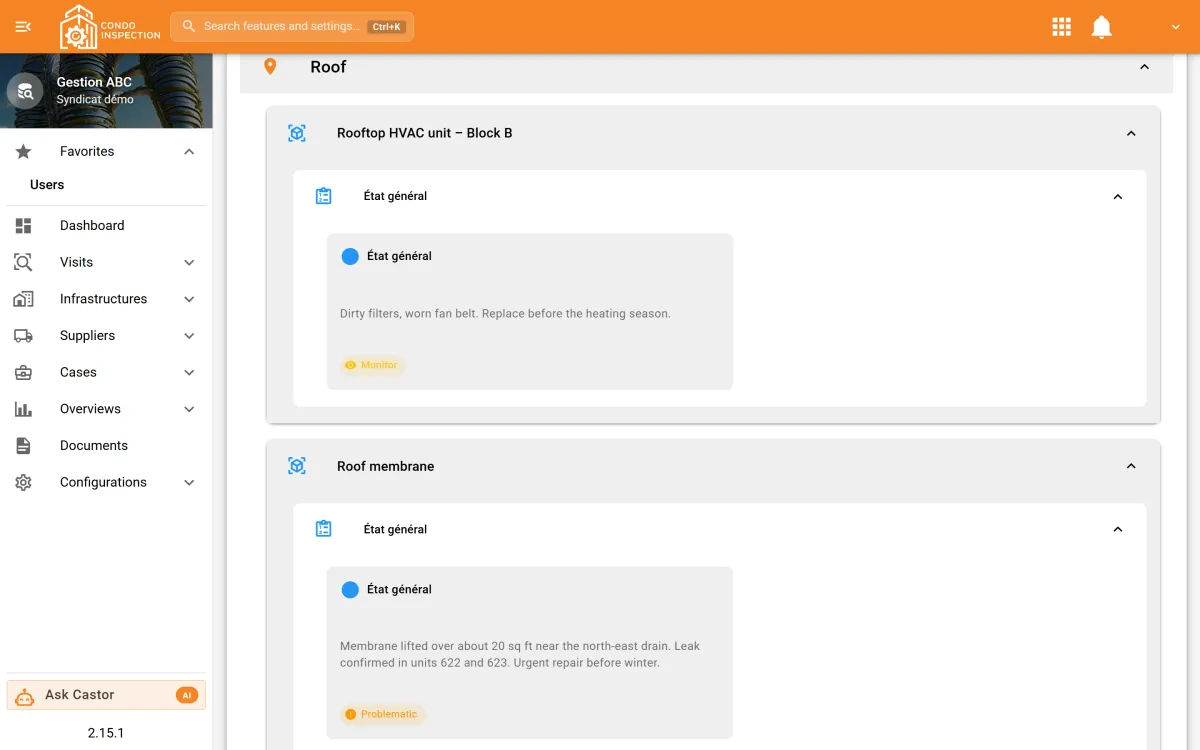Expand the Configurations submenu chevron
The height and width of the screenshot is (750, 1200).
[189, 482]
